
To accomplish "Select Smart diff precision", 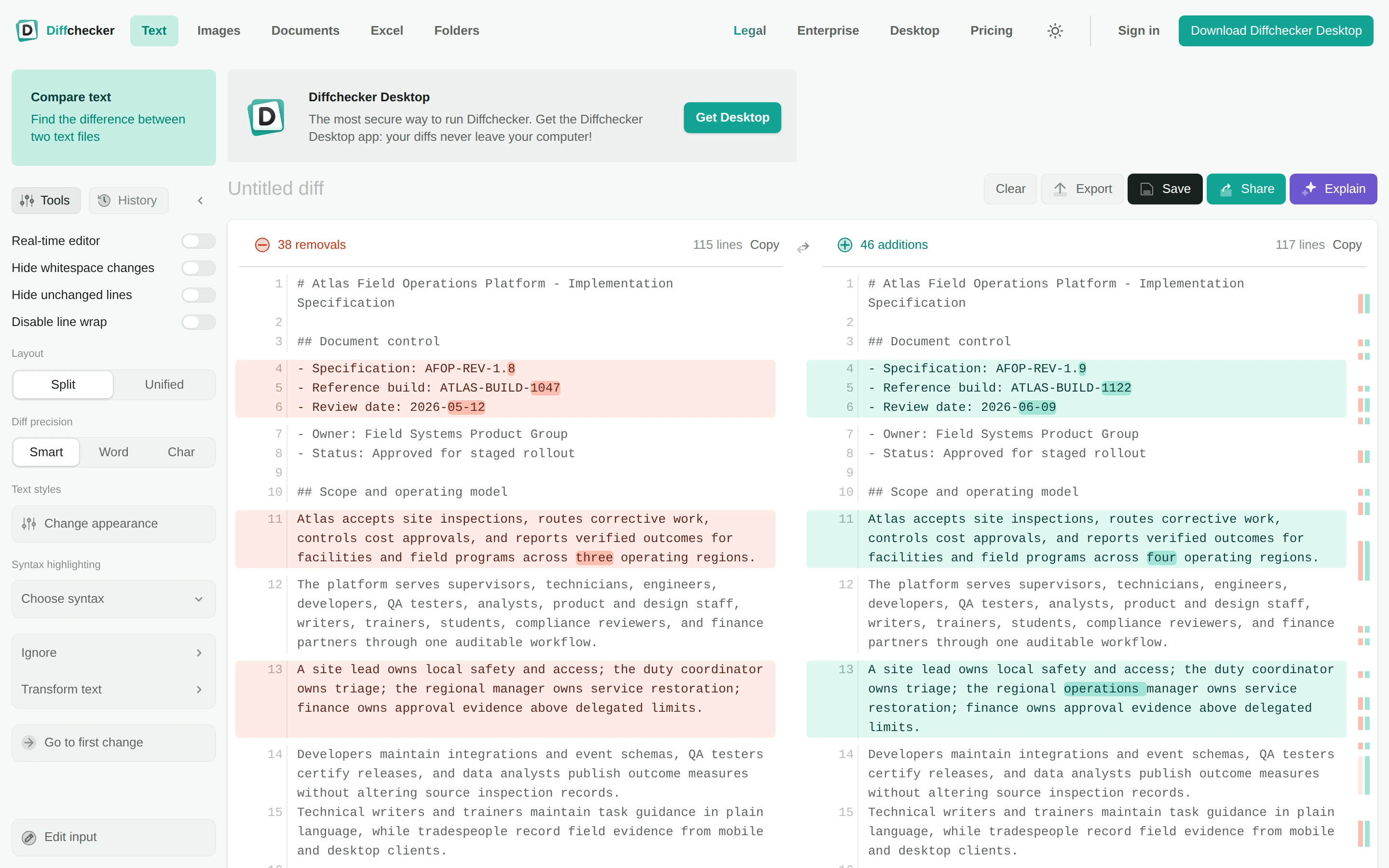I will tap(46, 452).
